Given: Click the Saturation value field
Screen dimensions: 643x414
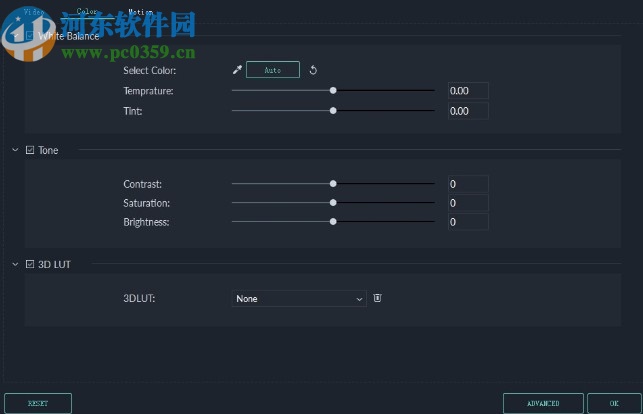Looking at the screenshot, I should 468,203.
